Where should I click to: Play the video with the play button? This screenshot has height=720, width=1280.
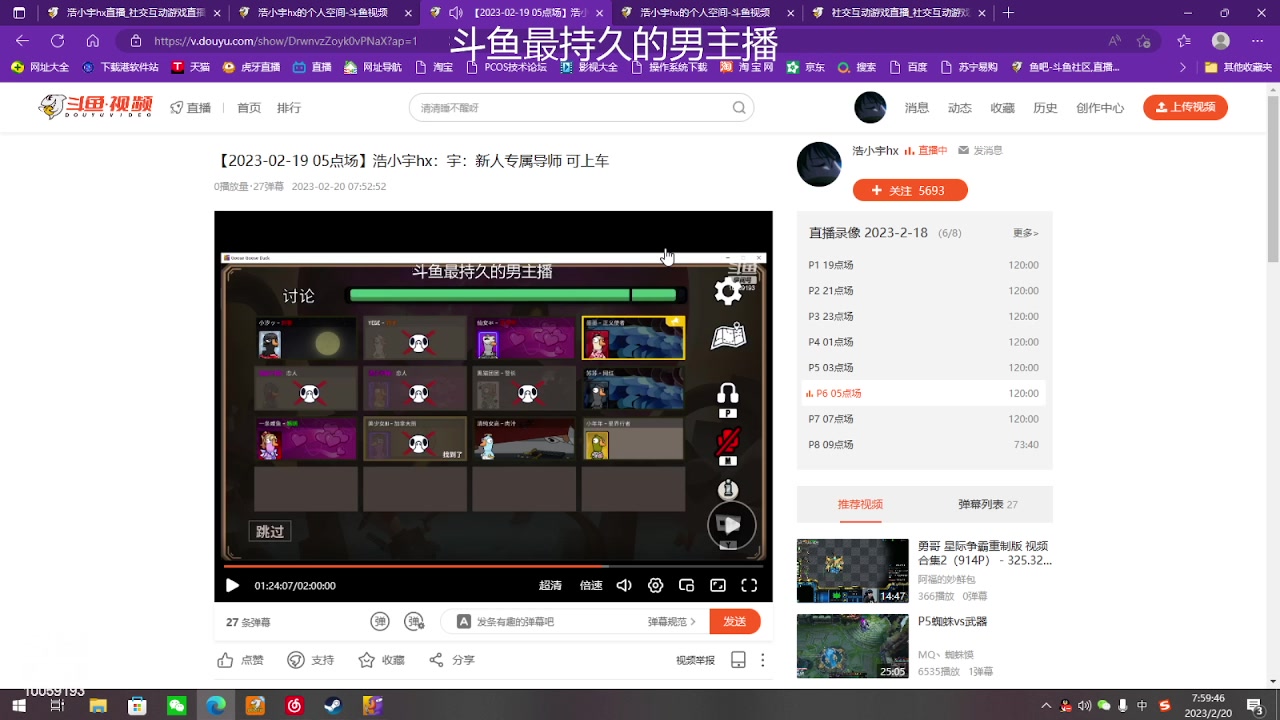pyautogui.click(x=232, y=586)
